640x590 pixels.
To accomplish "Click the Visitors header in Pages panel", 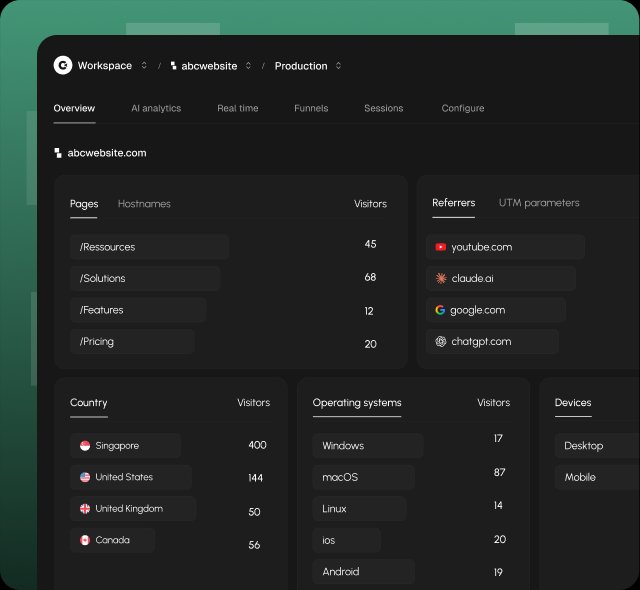I will 370,204.
